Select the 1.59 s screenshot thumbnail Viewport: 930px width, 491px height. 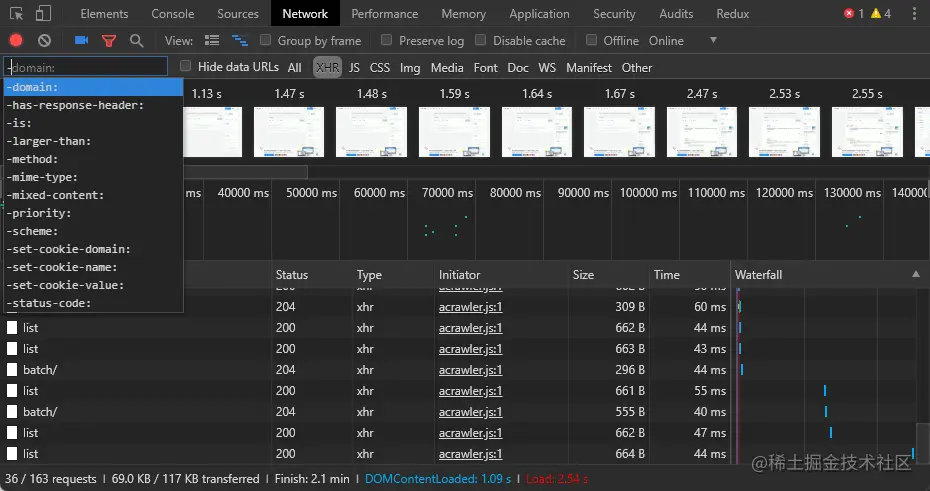pos(454,132)
